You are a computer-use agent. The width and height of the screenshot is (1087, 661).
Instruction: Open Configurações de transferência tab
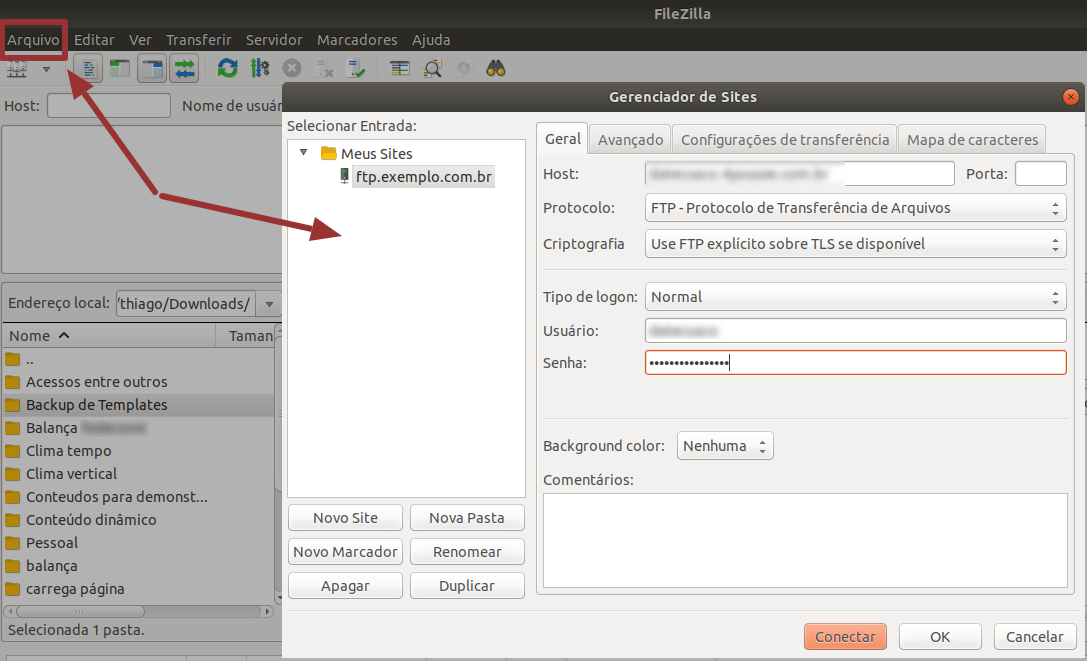click(x=785, y=139)
